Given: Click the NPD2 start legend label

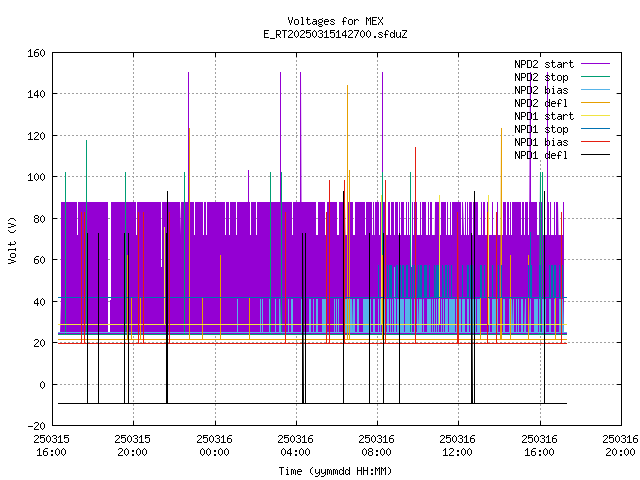Looking at the screenshot, I should (x=544, y=64).
